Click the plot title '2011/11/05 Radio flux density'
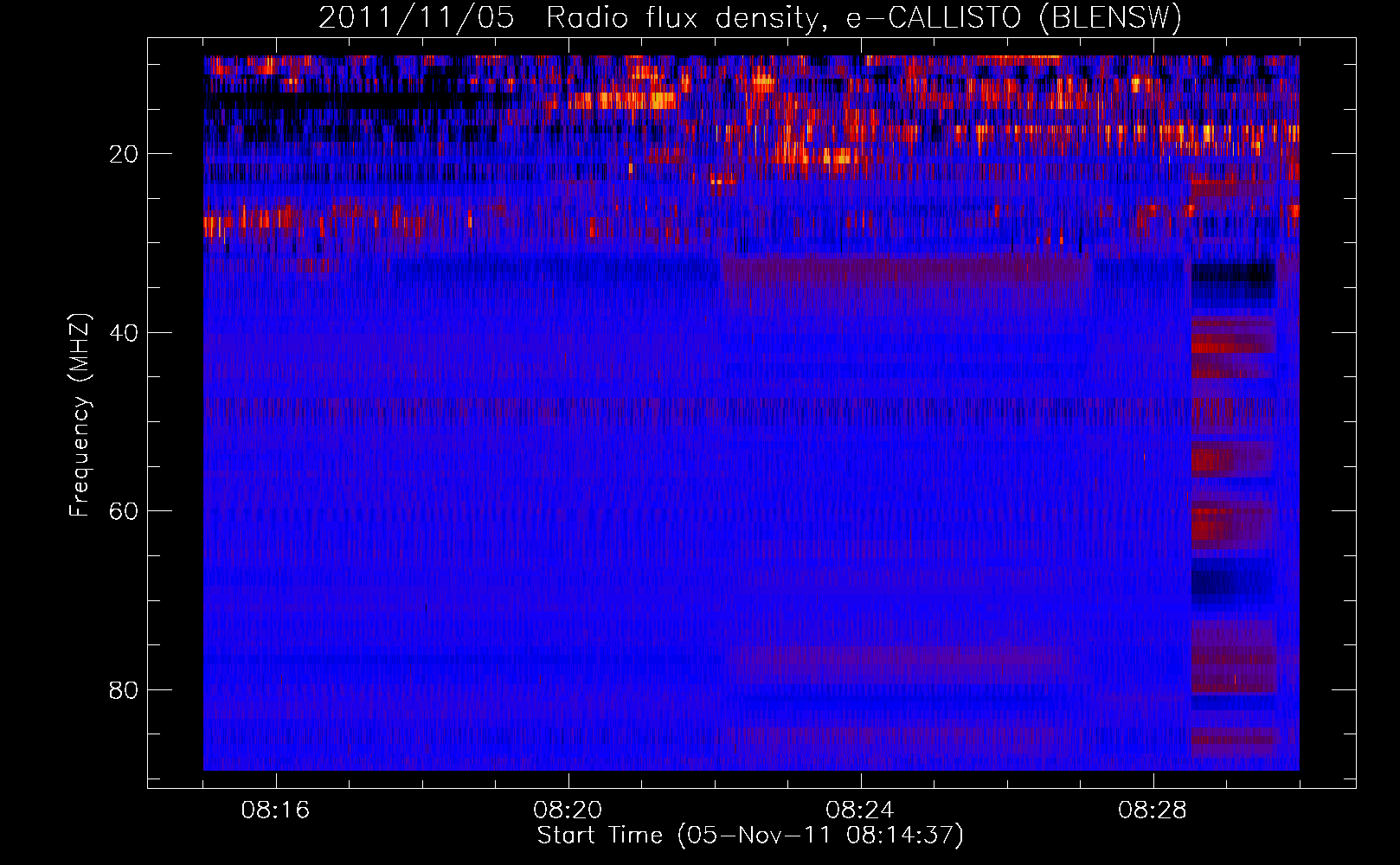Image resolution: width=1400 pixels, height=865 pixels. click(750, 17)
